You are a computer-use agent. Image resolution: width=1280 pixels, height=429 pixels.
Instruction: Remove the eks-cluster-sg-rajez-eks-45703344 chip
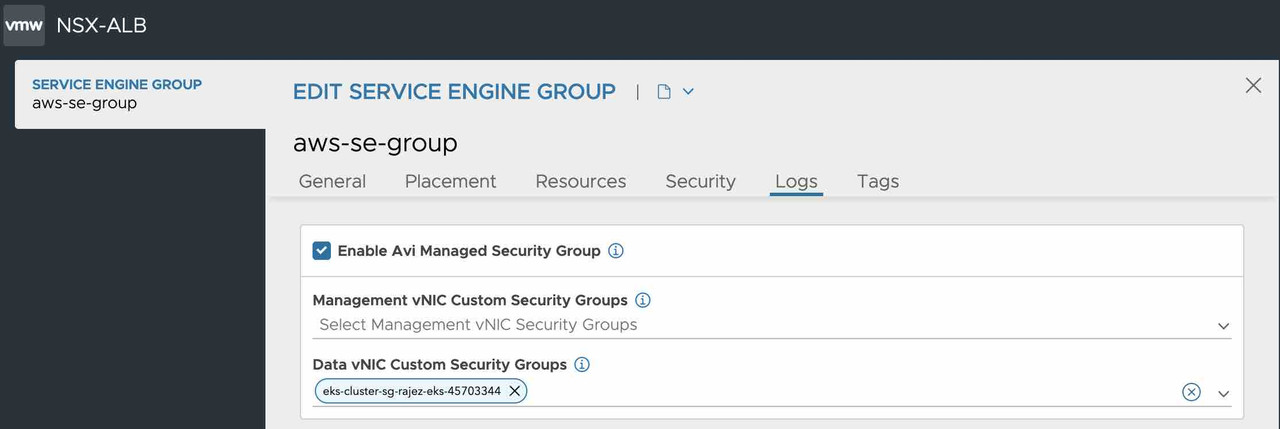(x=514, y=391)
